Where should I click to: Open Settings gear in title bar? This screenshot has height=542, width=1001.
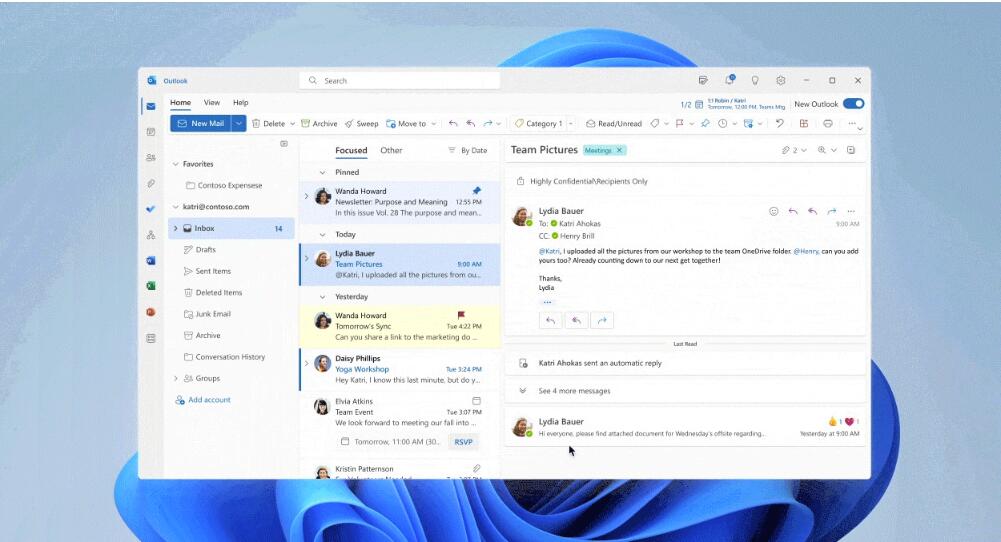(780, 80)
